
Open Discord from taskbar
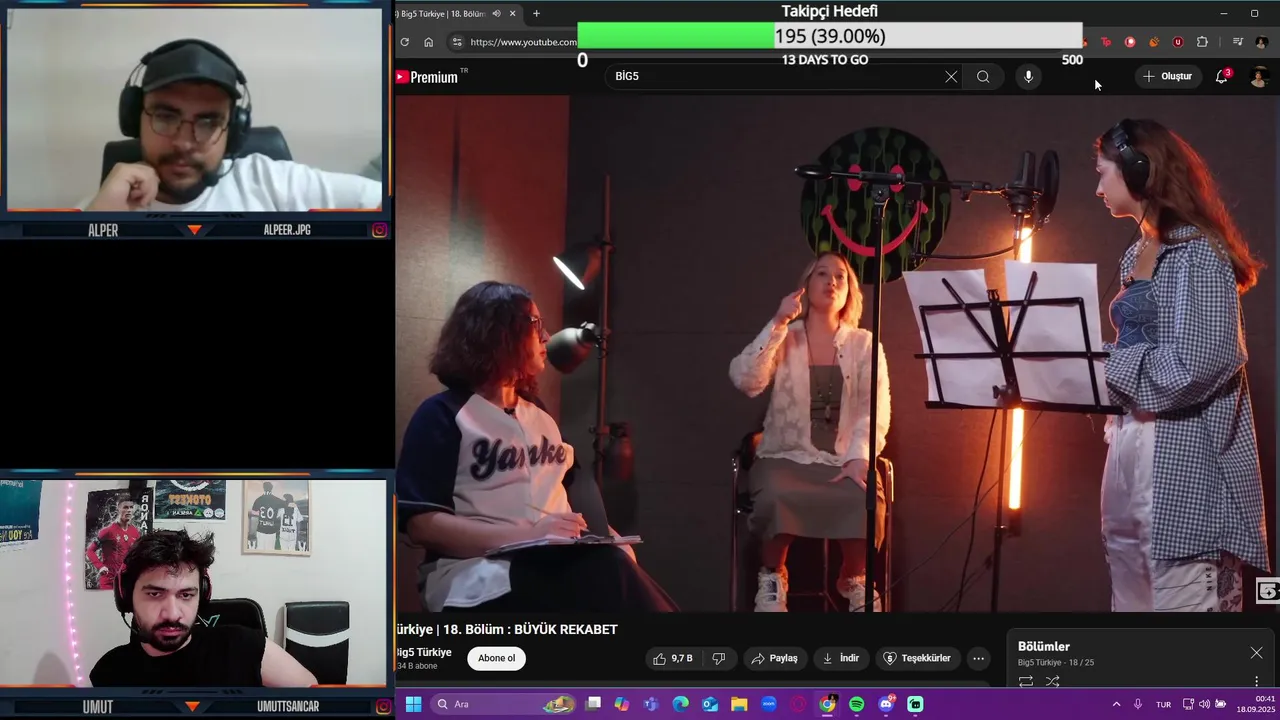click(886, 704)
